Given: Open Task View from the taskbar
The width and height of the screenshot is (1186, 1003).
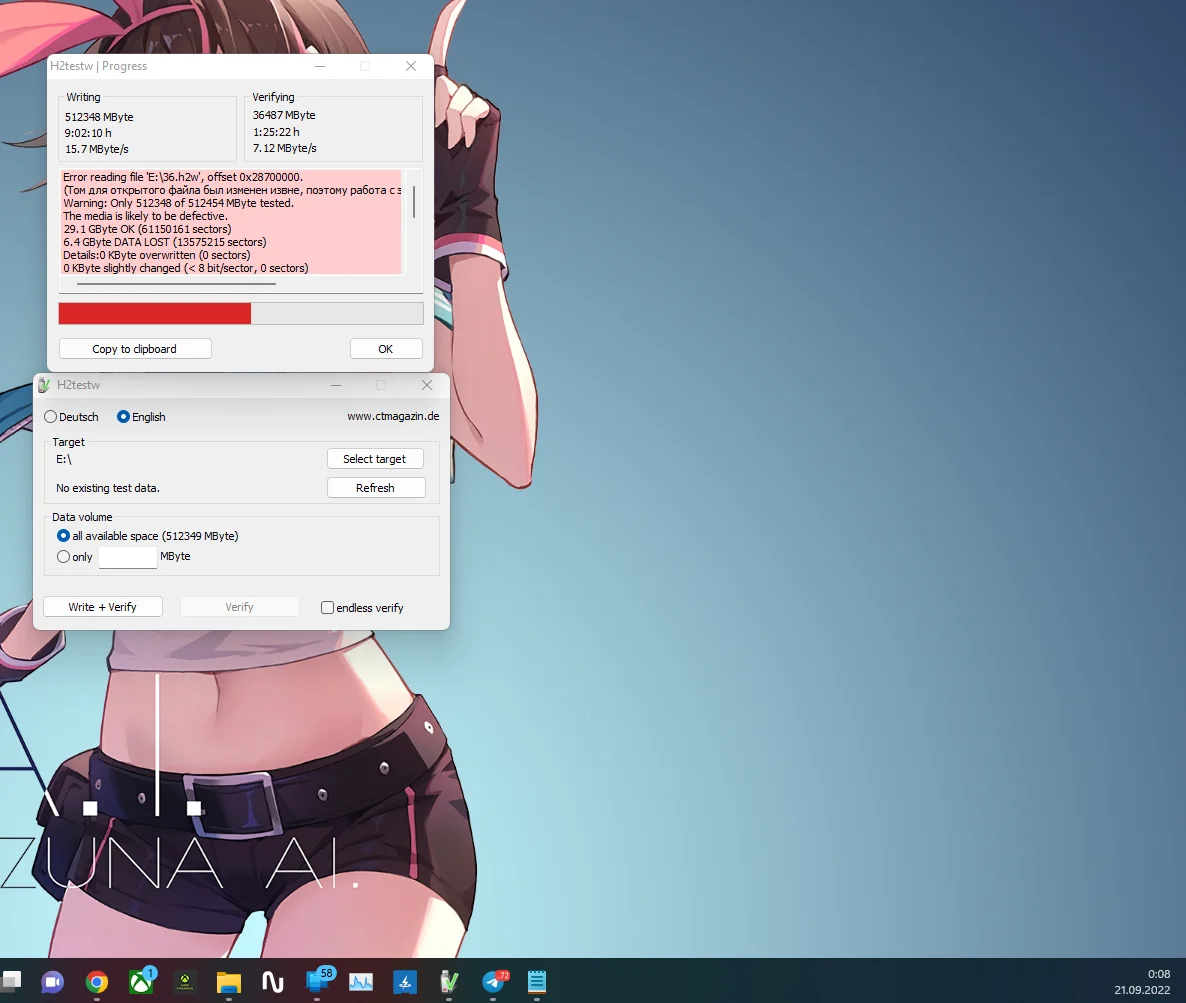Looking at the screenshot, I should [x=11, y=981].
